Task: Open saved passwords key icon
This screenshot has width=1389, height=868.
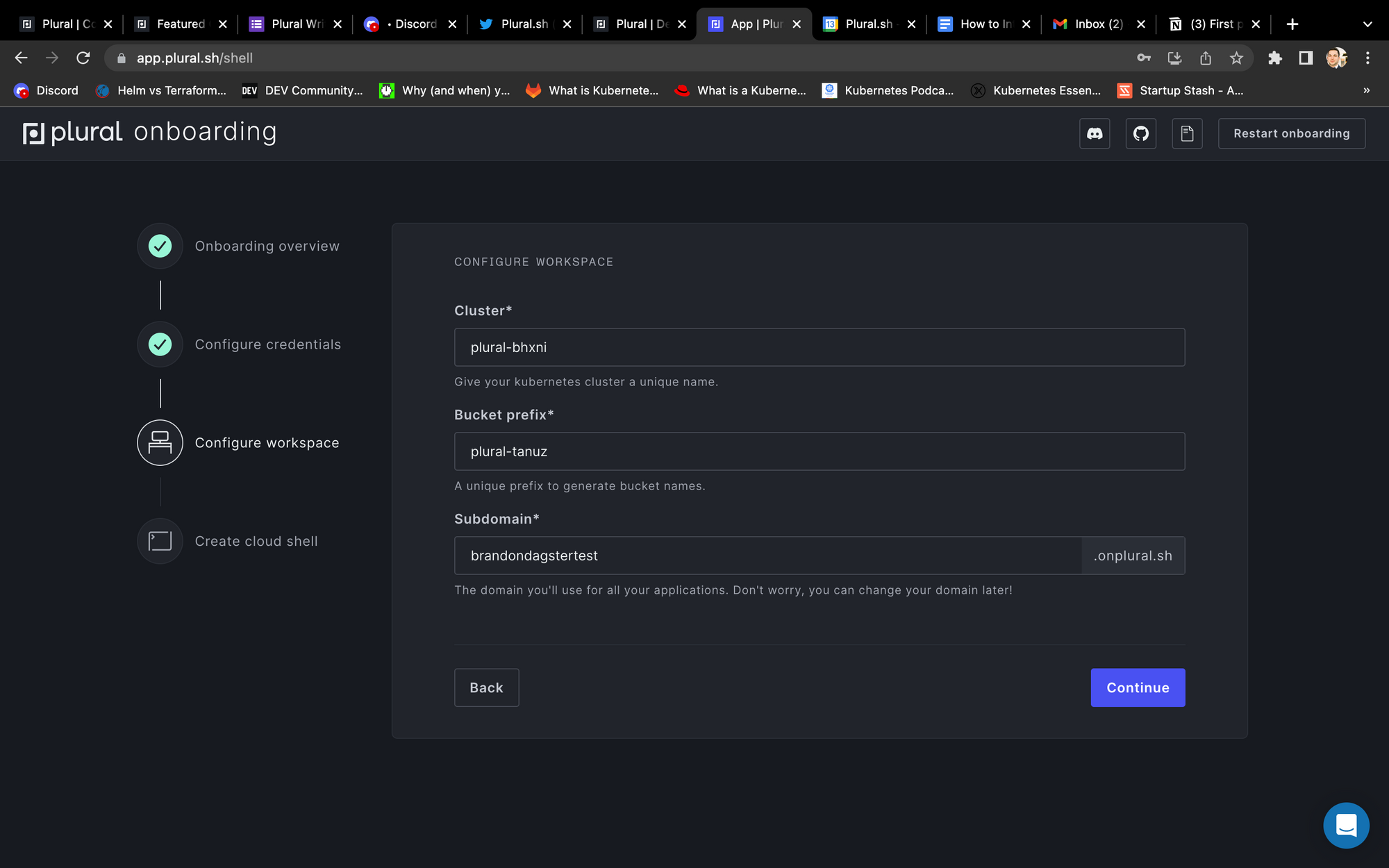Action: pos(1144,58)
